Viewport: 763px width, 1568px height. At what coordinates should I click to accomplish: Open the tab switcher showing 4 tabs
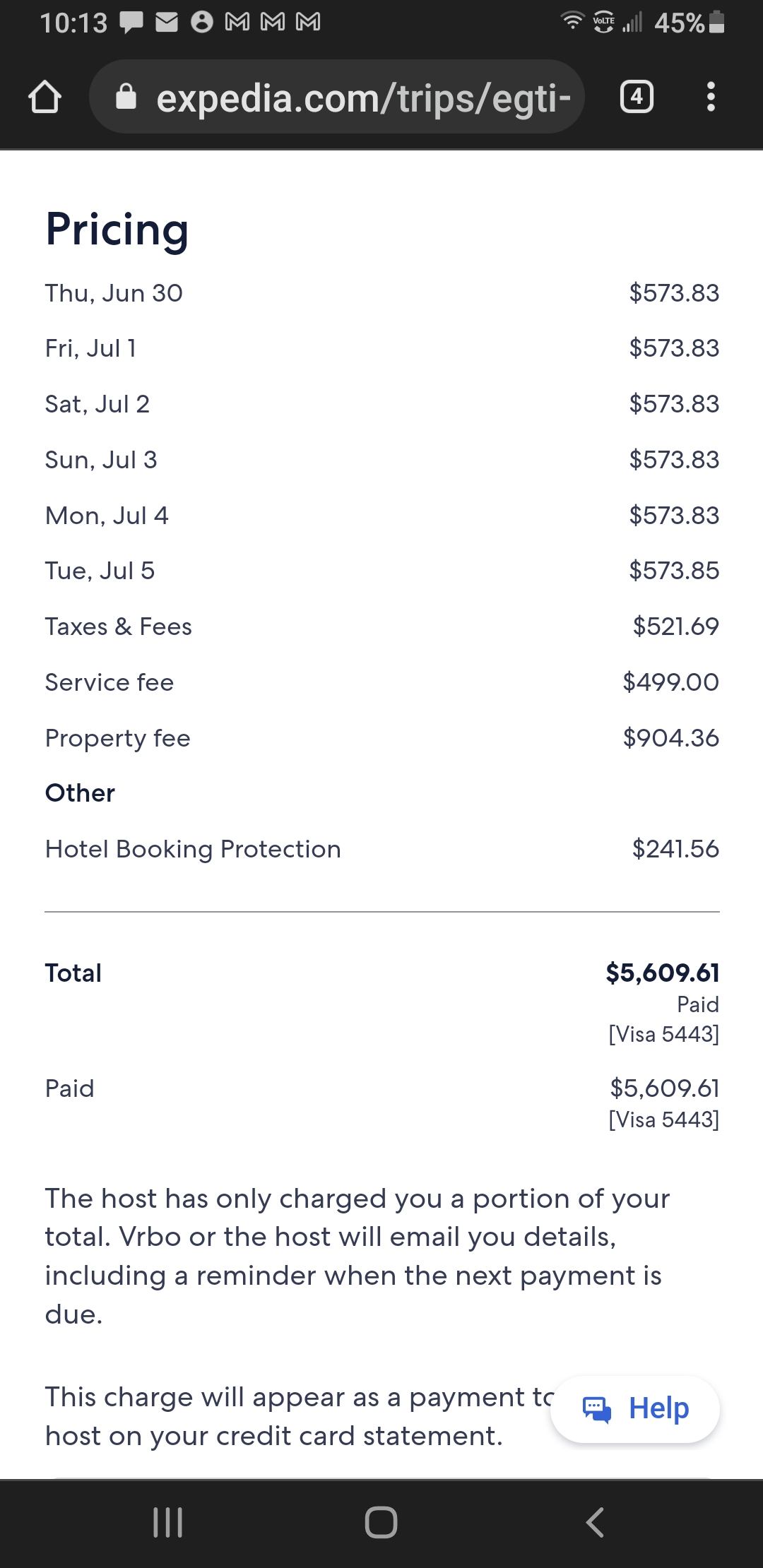637,97
